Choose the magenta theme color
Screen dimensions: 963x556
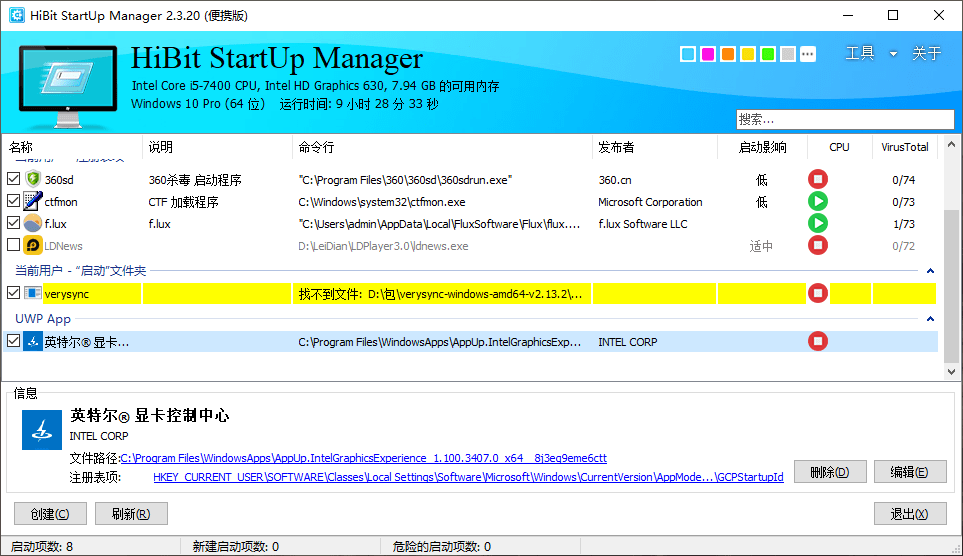click(708, 55)
